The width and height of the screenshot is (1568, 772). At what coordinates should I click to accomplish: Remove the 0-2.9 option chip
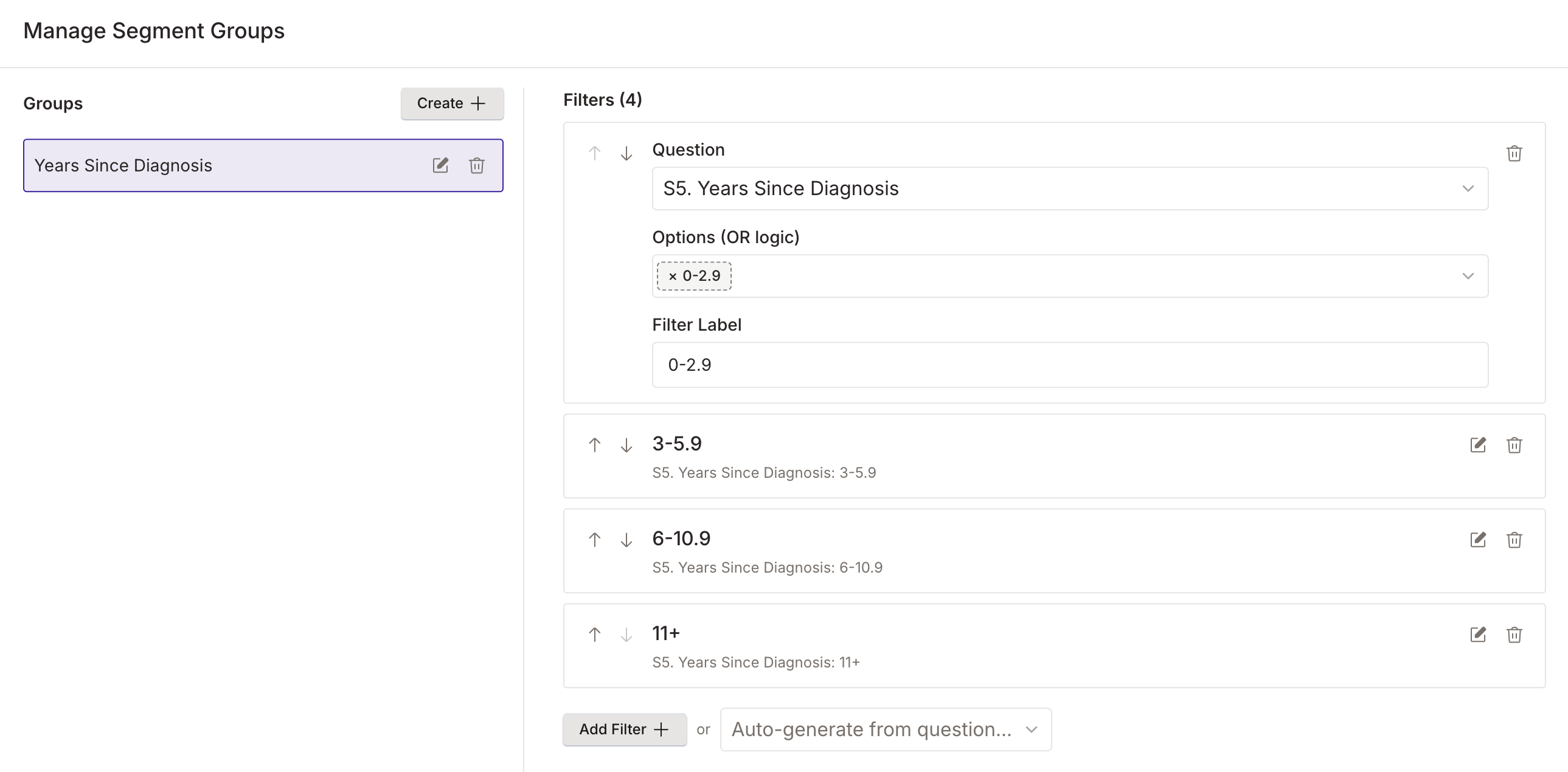pos(672,275)
